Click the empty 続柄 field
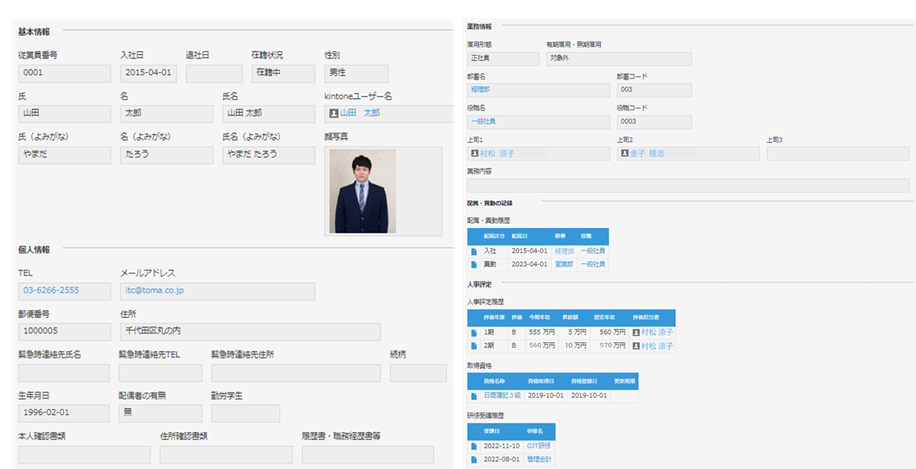The height and width of the screenshot is (469, 916). [x=418, y=373]
